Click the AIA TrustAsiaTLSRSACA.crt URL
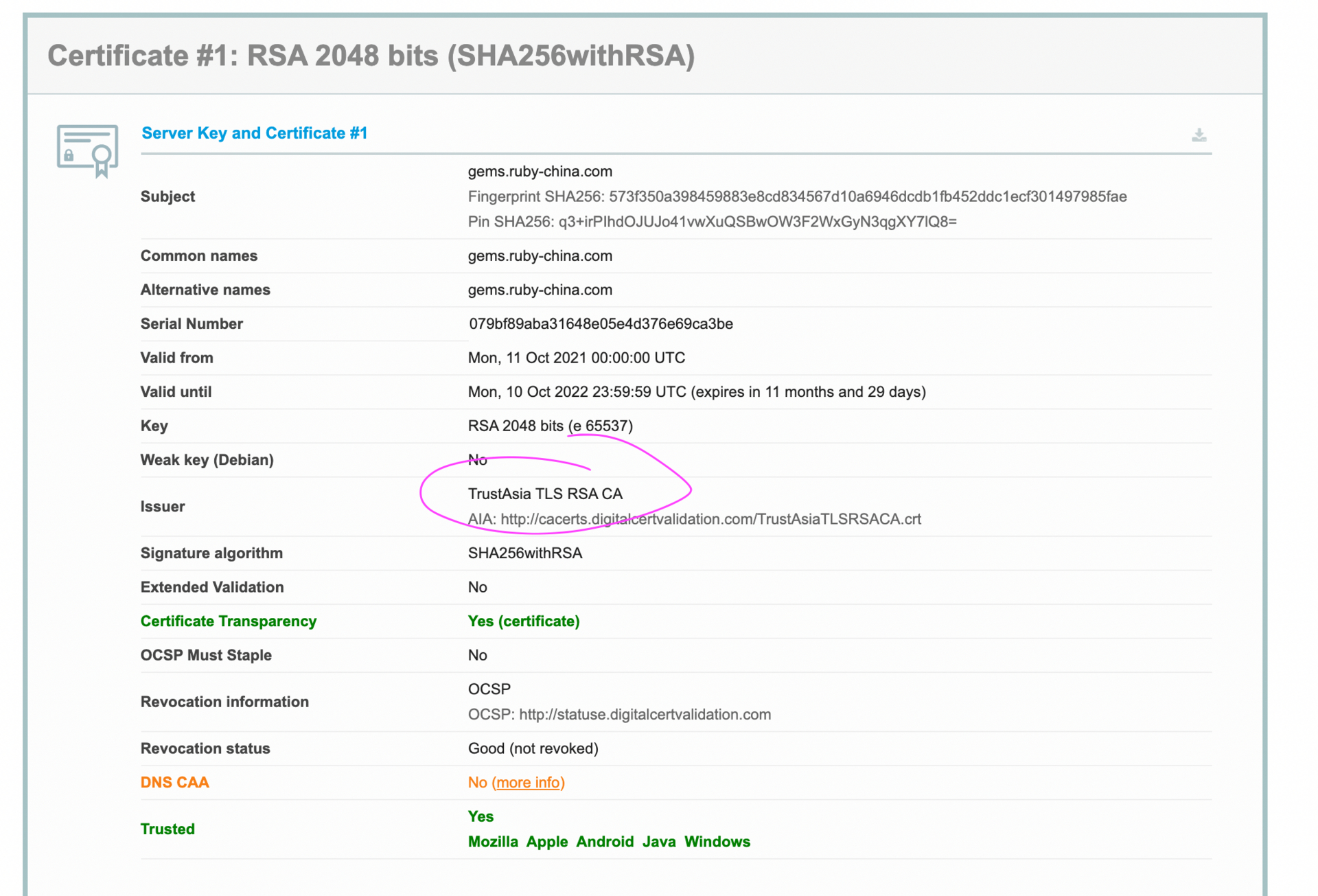This screenshot has width=1318, height=896. click(x=710, y=519)
